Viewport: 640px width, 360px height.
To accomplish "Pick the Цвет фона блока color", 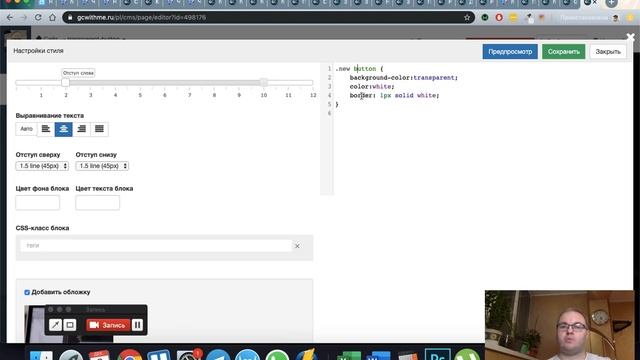I will point(38,202).
